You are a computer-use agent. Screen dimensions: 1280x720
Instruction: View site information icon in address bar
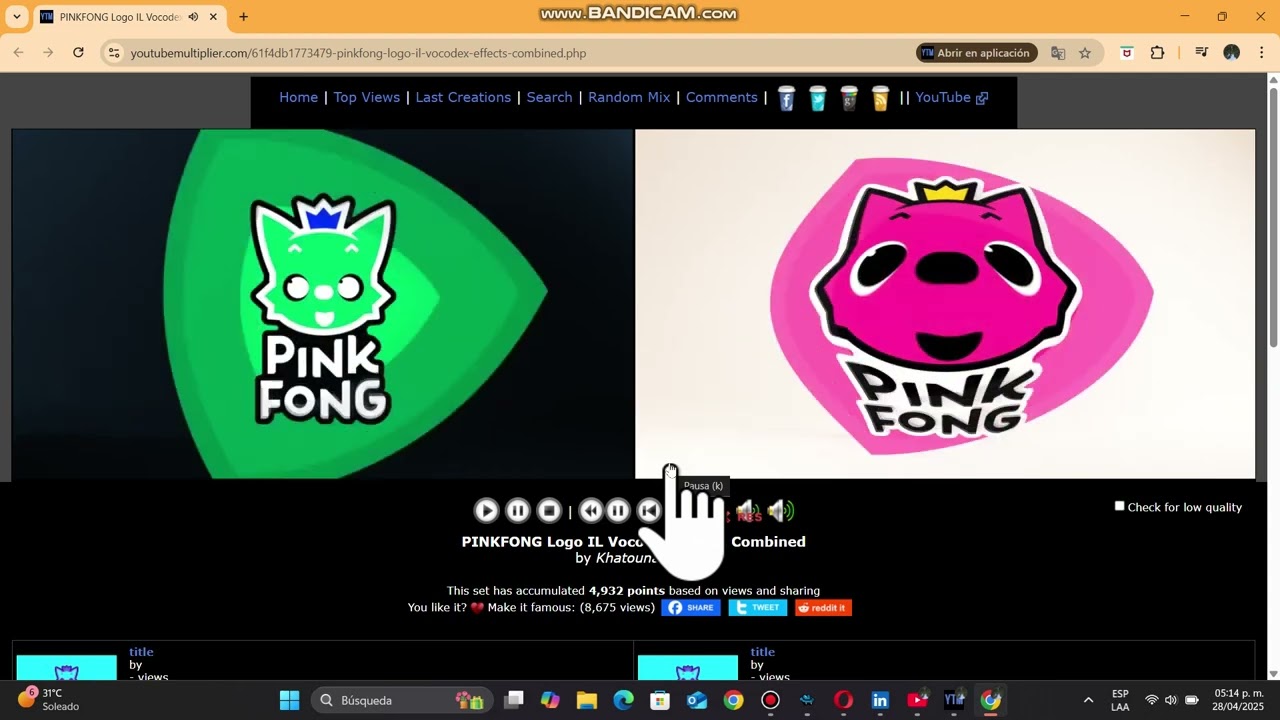tap(114, 53)
